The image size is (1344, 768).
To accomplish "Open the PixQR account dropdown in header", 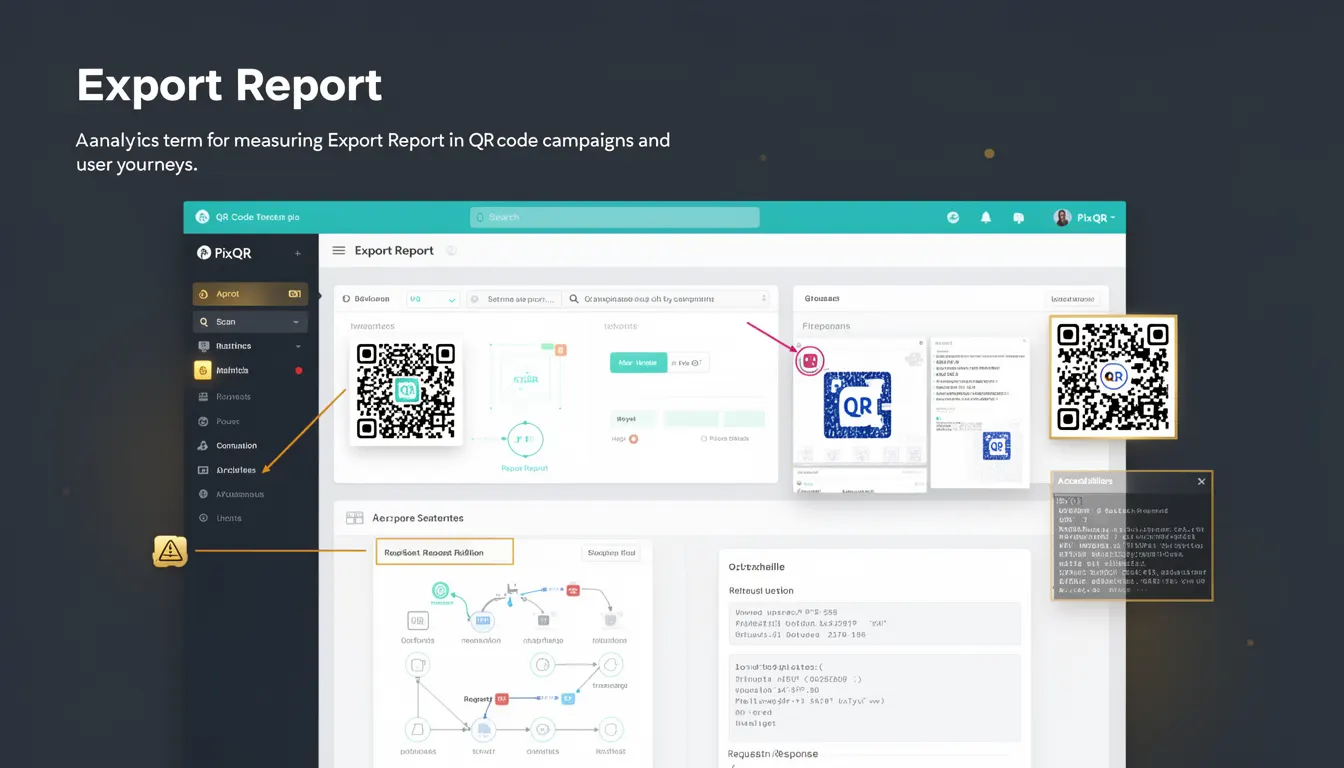I will [x=1085, y=217].
